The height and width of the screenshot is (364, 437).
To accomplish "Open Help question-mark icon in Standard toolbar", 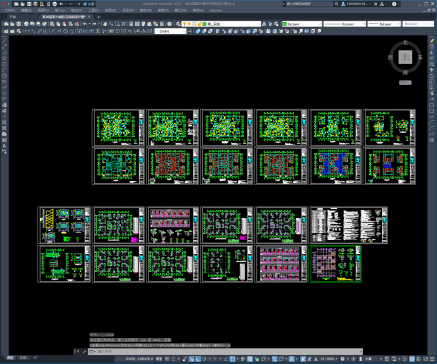I will click(169, 24).
